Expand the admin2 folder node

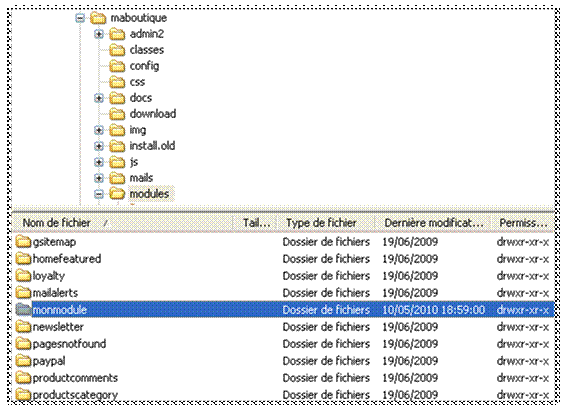pos(99,34)
